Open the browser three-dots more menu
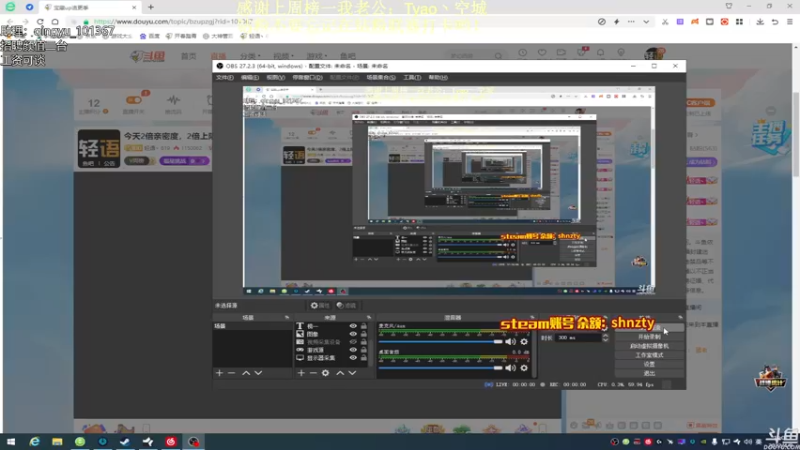This screenshot has height=450, width=800. tap(631, 22)
